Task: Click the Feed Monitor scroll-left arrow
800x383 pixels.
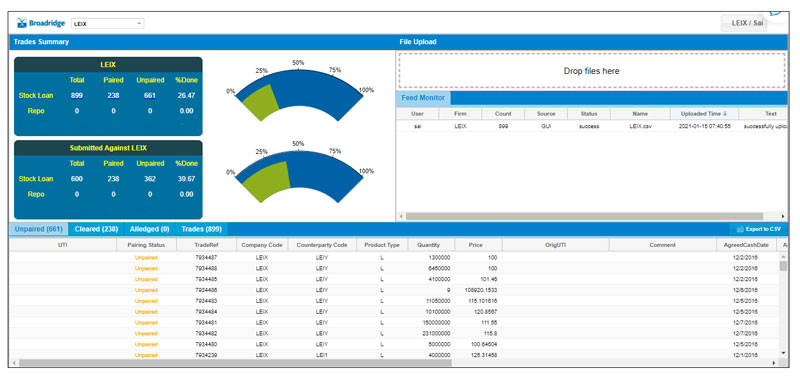Action: tap(402, 216)
